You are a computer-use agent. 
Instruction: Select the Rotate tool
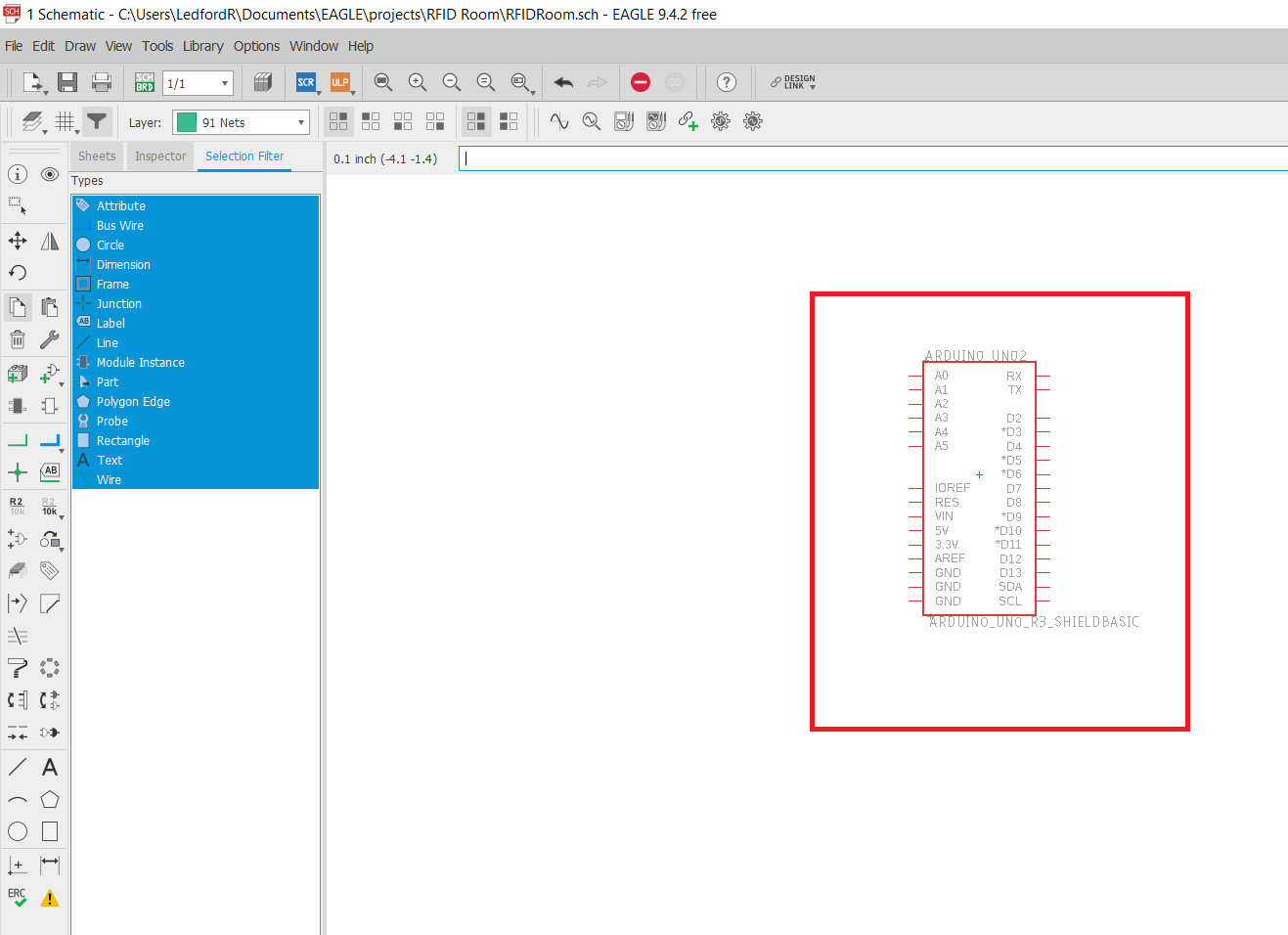(x=17, y=272)
